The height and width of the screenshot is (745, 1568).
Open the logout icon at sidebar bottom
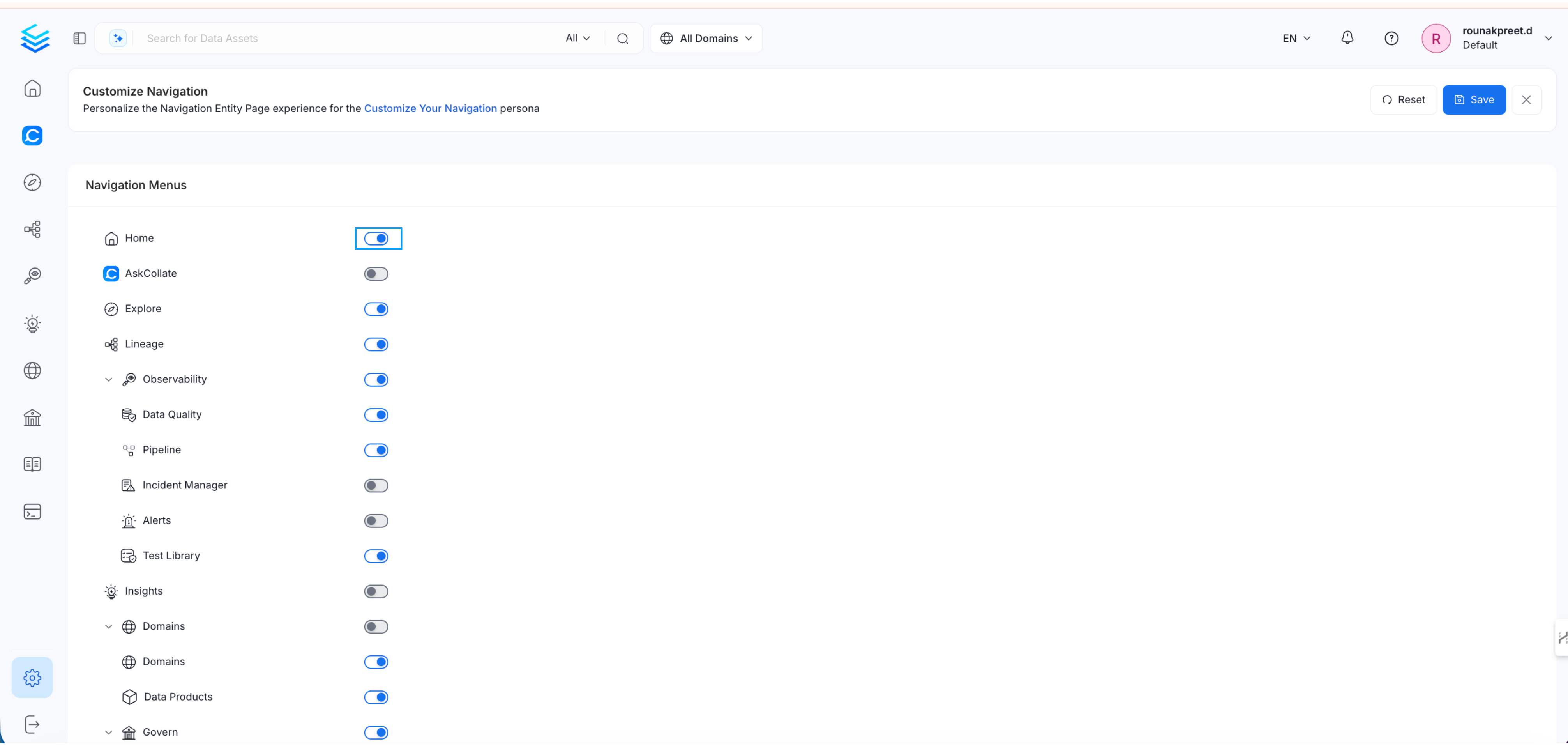[x=32, y=724]
